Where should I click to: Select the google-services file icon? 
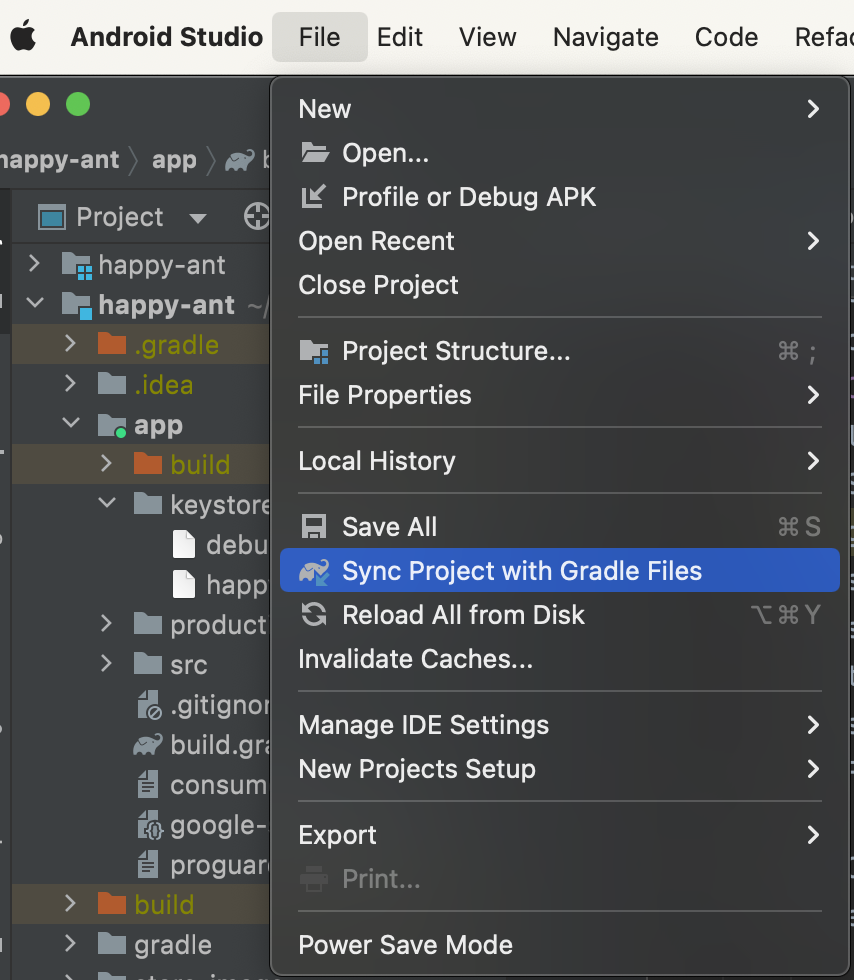(151, 825)
